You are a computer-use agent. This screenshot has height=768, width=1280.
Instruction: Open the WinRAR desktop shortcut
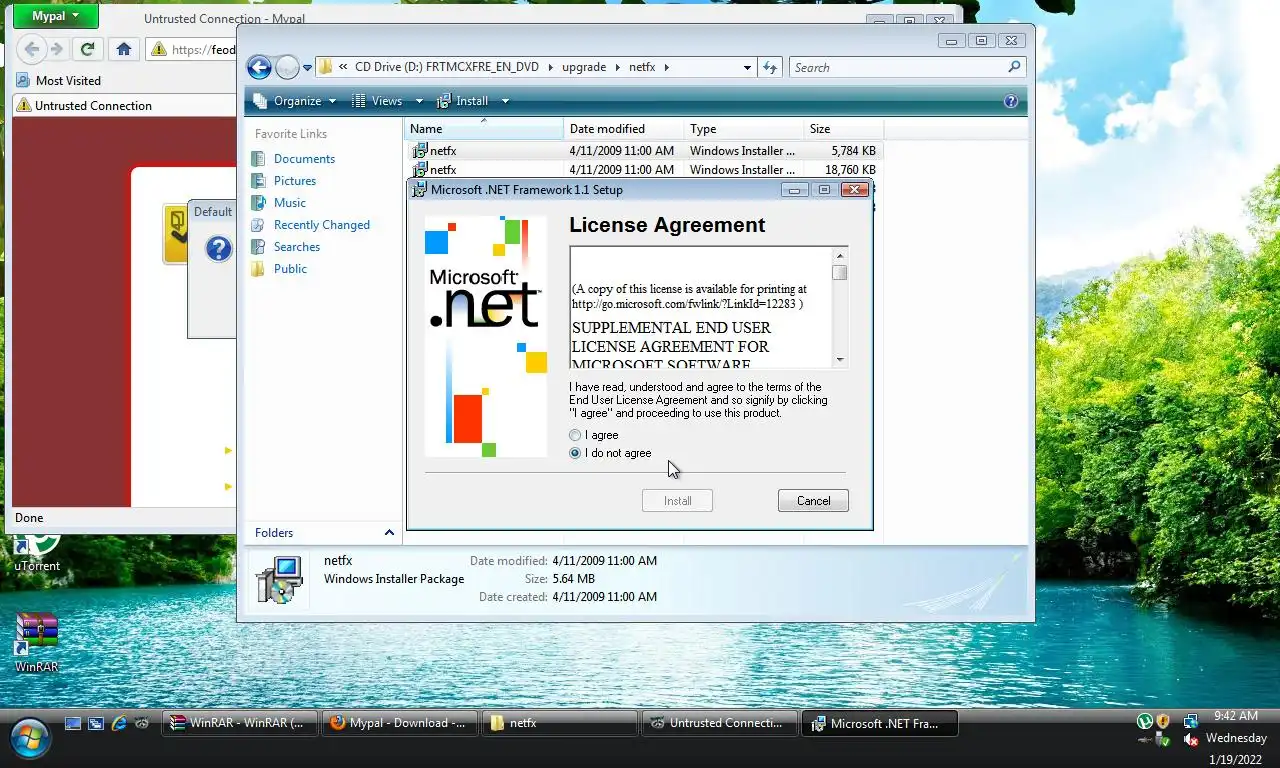37,642
